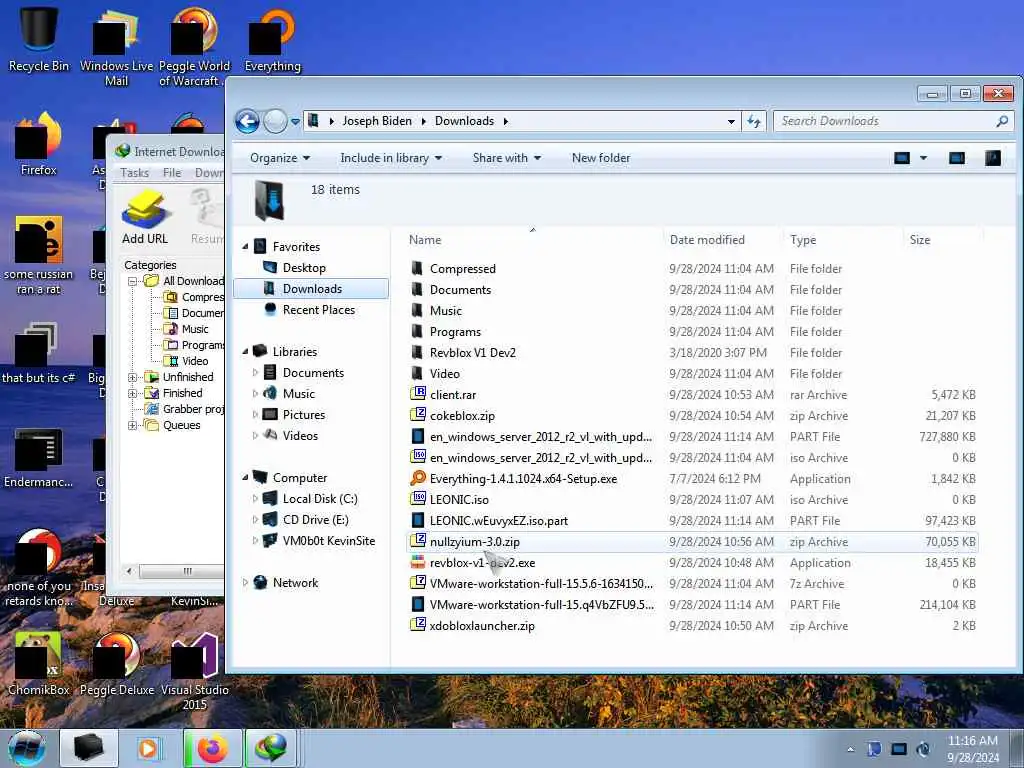Click the Back arrow in Explorer

(248, 121)
